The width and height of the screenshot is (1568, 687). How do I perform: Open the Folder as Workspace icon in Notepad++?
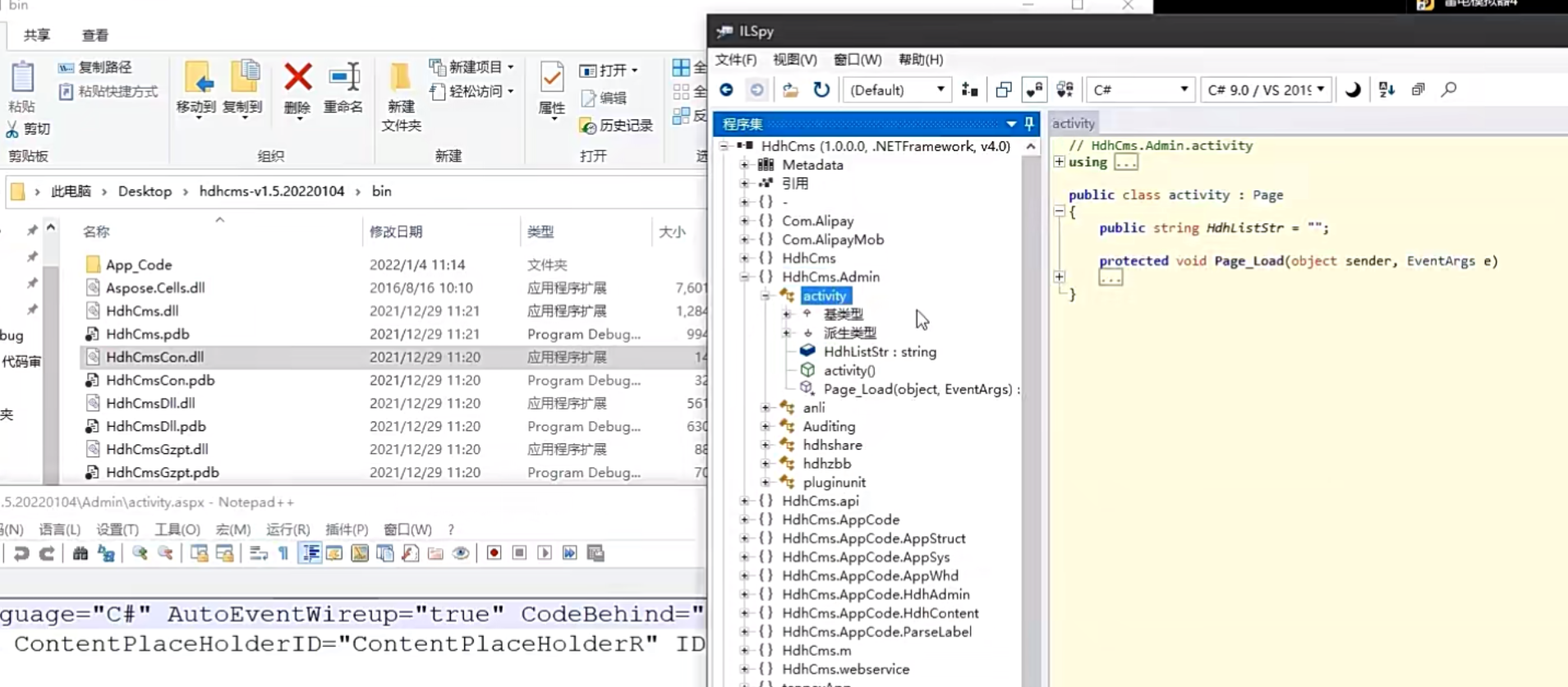click(x=435, y=553)
